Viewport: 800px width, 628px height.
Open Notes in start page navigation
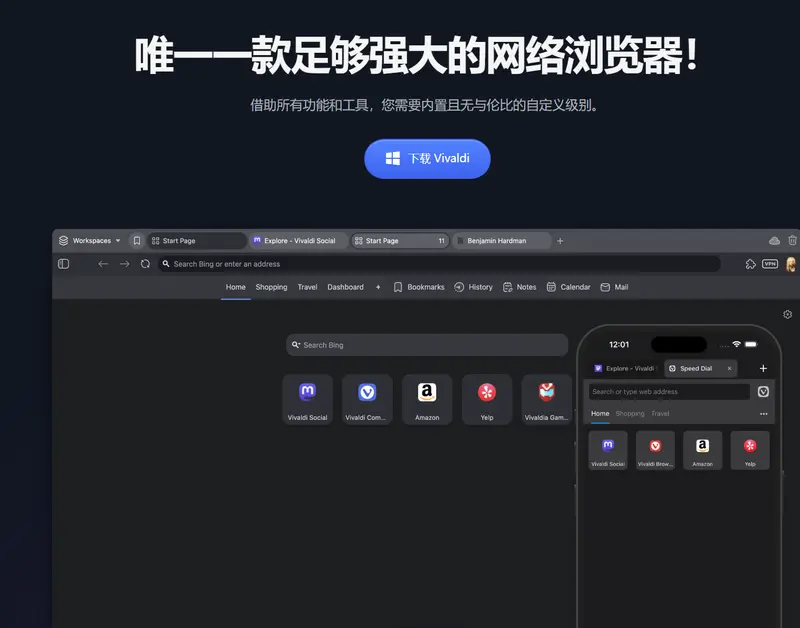[x=519, y=287]
